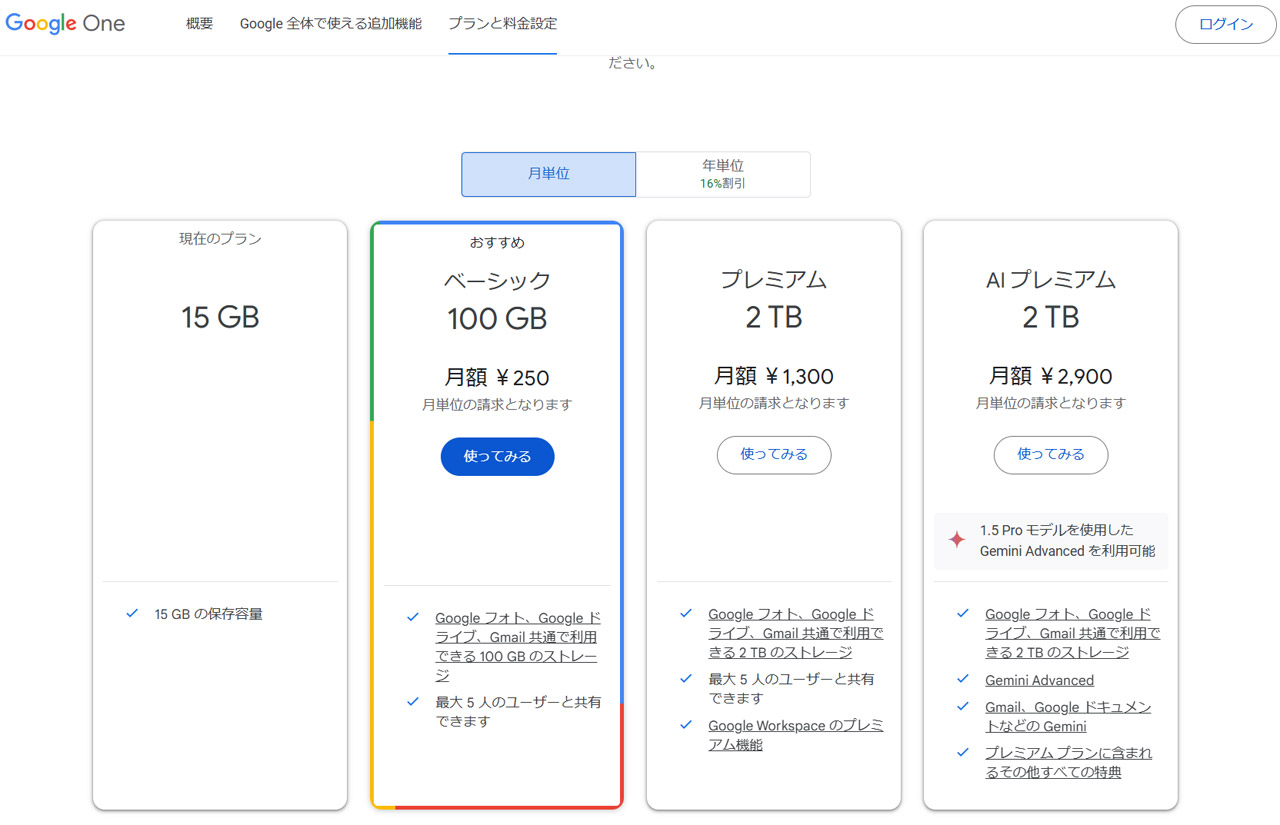Open the 概要 tab

coord(200,24)
